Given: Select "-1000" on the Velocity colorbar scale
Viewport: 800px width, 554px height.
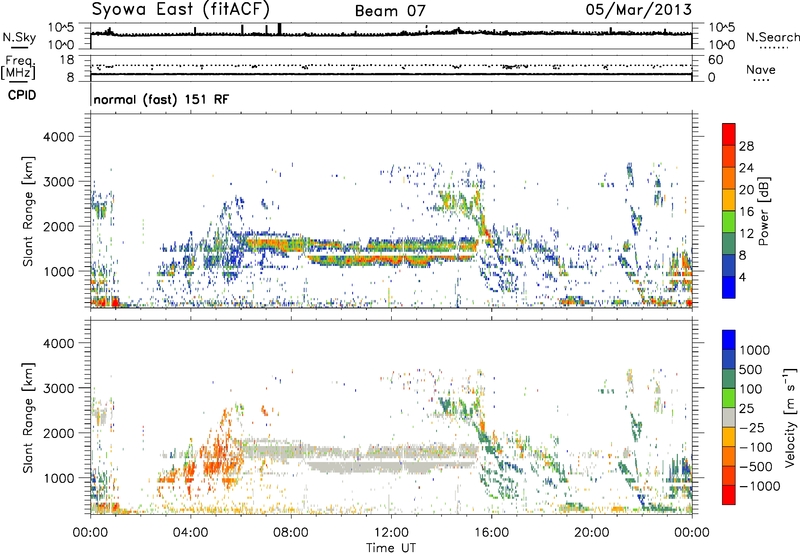Looking at the screenshot, I should click(x=760, y=486).
